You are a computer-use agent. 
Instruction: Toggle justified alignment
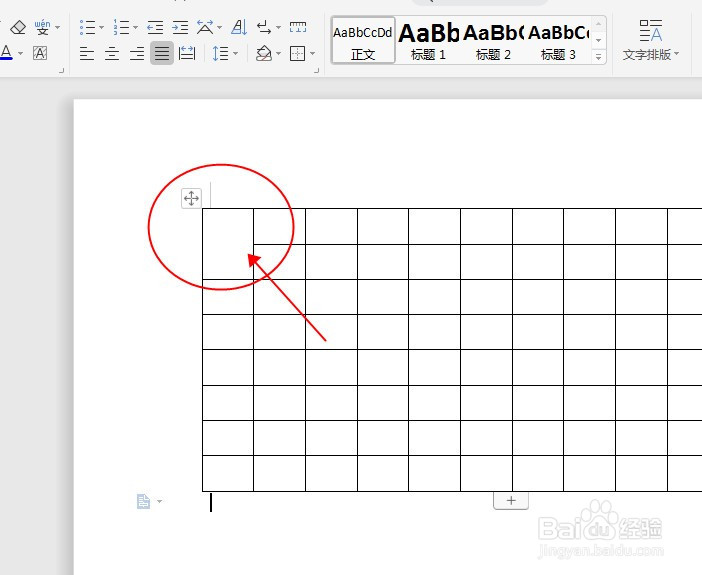point(162,53)
